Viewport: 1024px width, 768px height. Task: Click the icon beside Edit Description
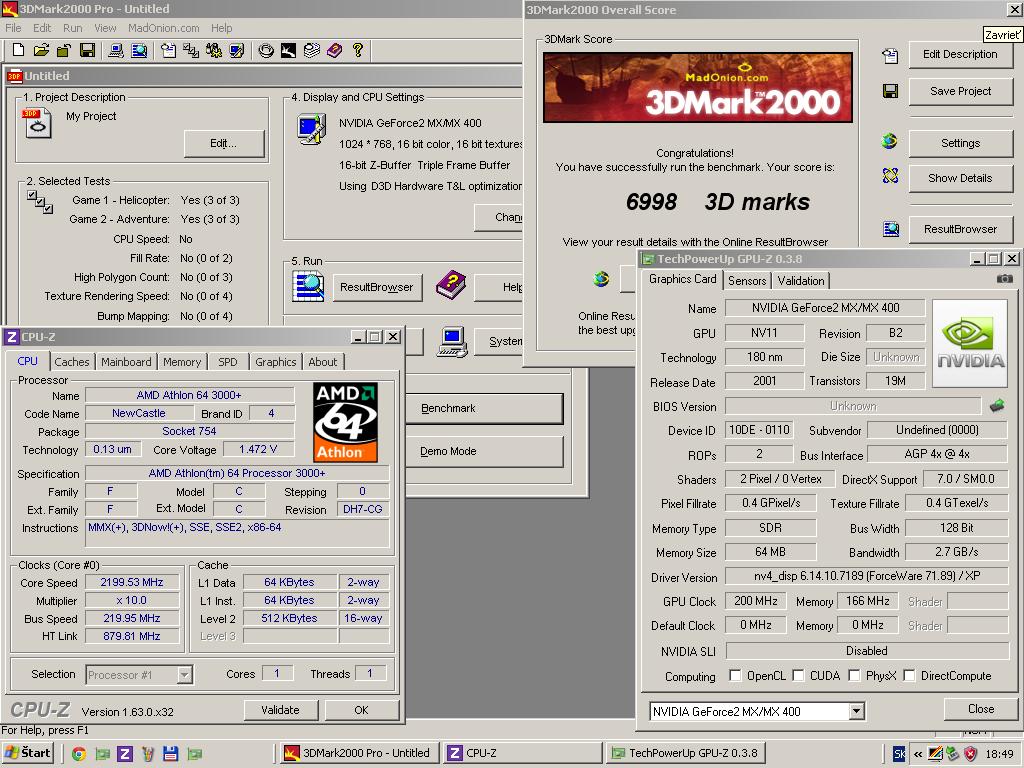coord(890,56)
